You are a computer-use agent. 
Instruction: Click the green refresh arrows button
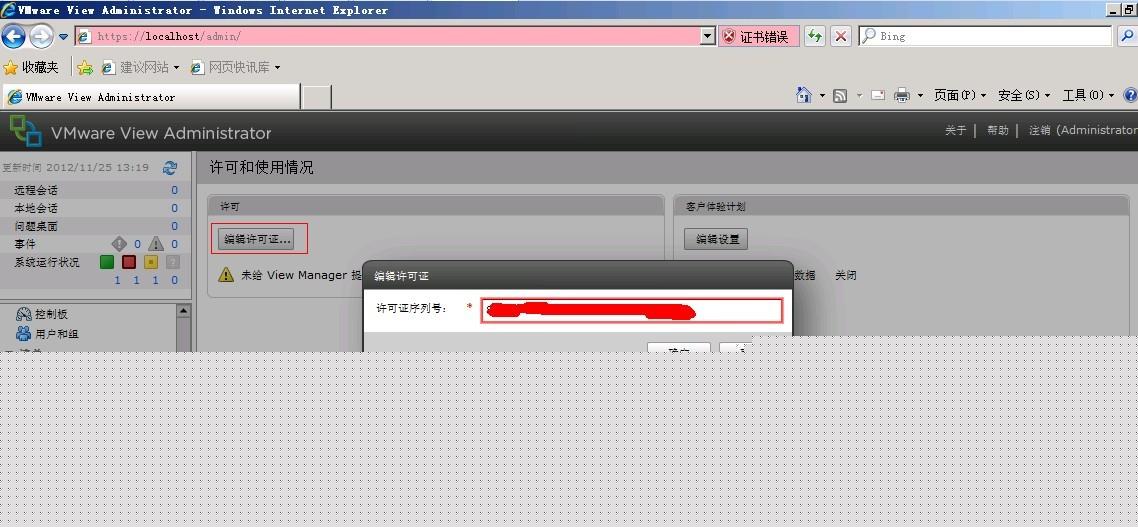pos(815,36)
